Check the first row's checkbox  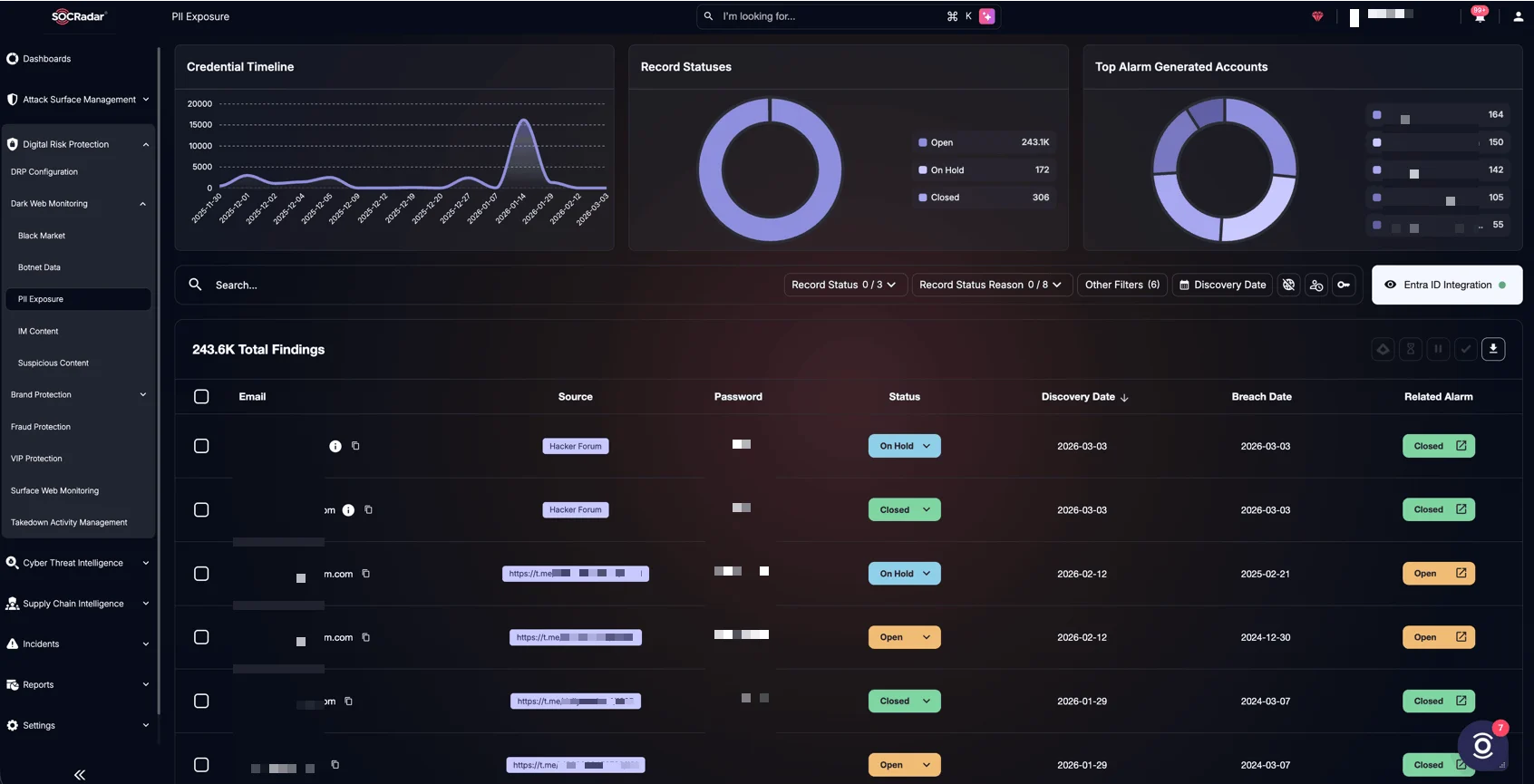point(201,446)
